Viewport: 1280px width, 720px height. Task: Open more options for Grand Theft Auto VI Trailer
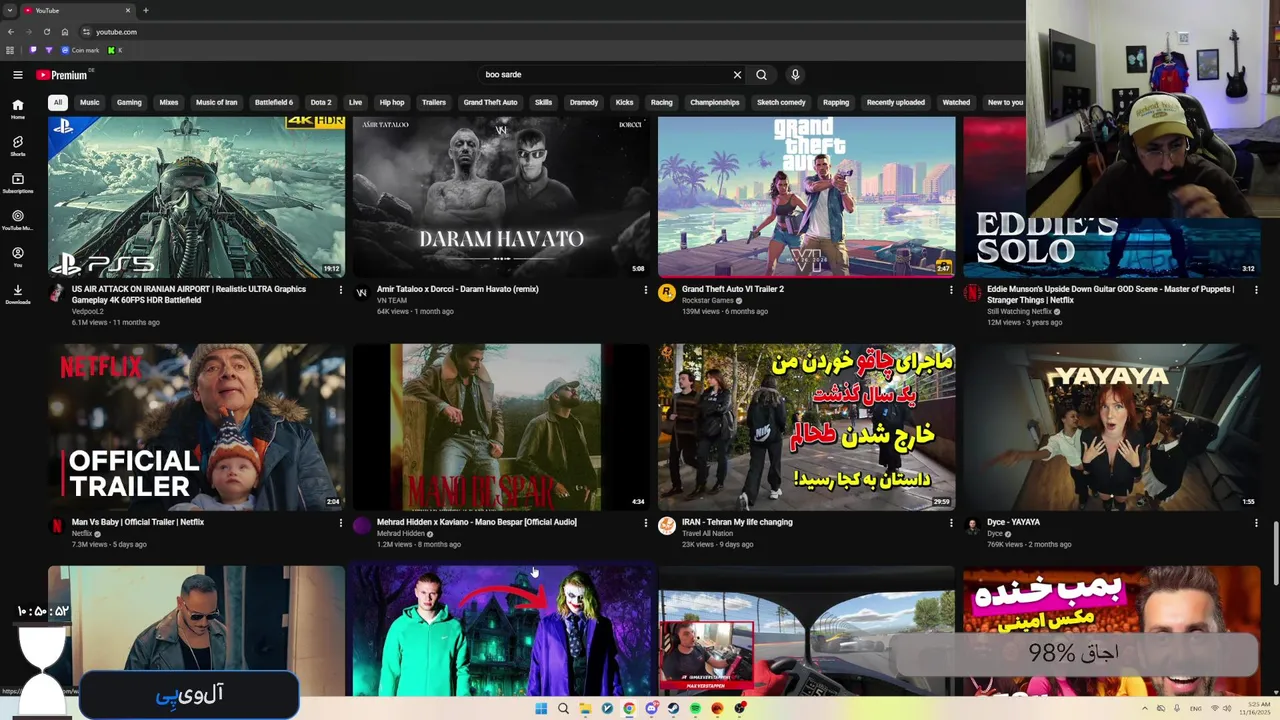(951, 290)
